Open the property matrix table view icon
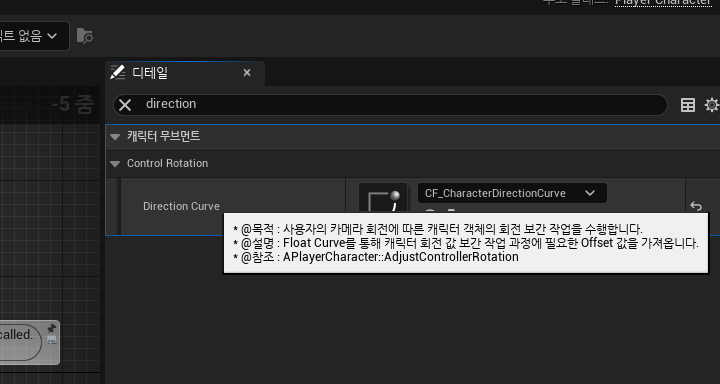The width and height of the screenshot is (720, 384). tap(687, 105)
